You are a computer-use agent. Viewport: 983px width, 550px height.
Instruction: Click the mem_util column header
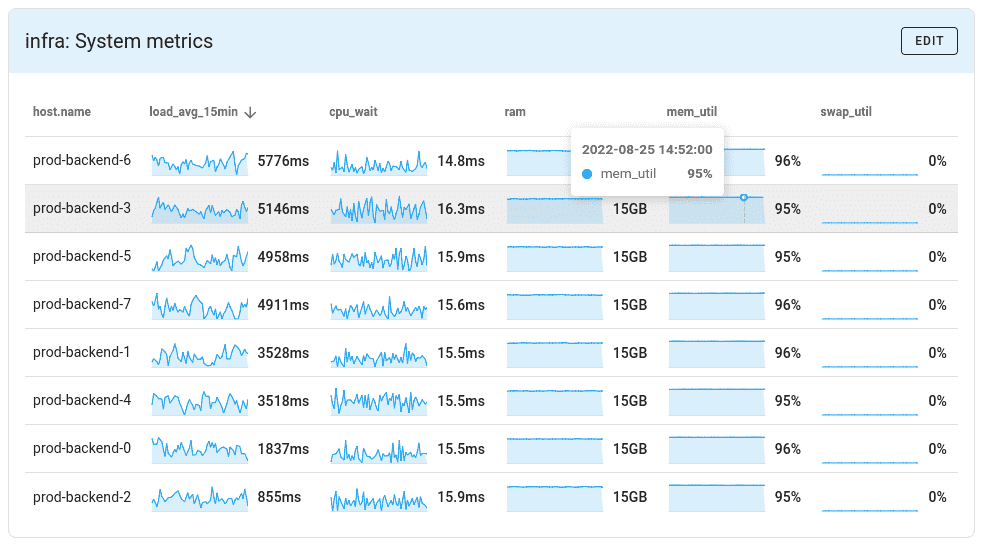pos(691,112)
